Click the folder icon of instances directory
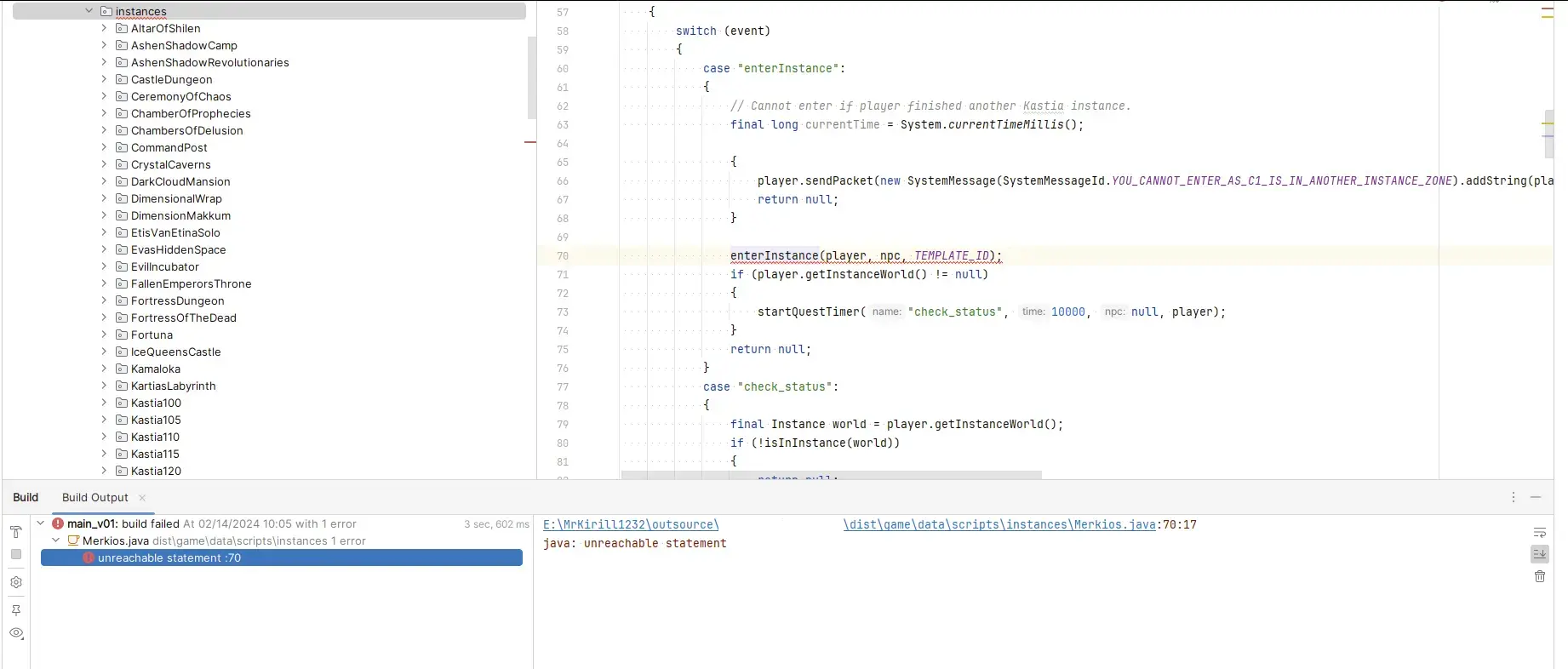Screen dimensions: 1568x669 tap(106, 12)
